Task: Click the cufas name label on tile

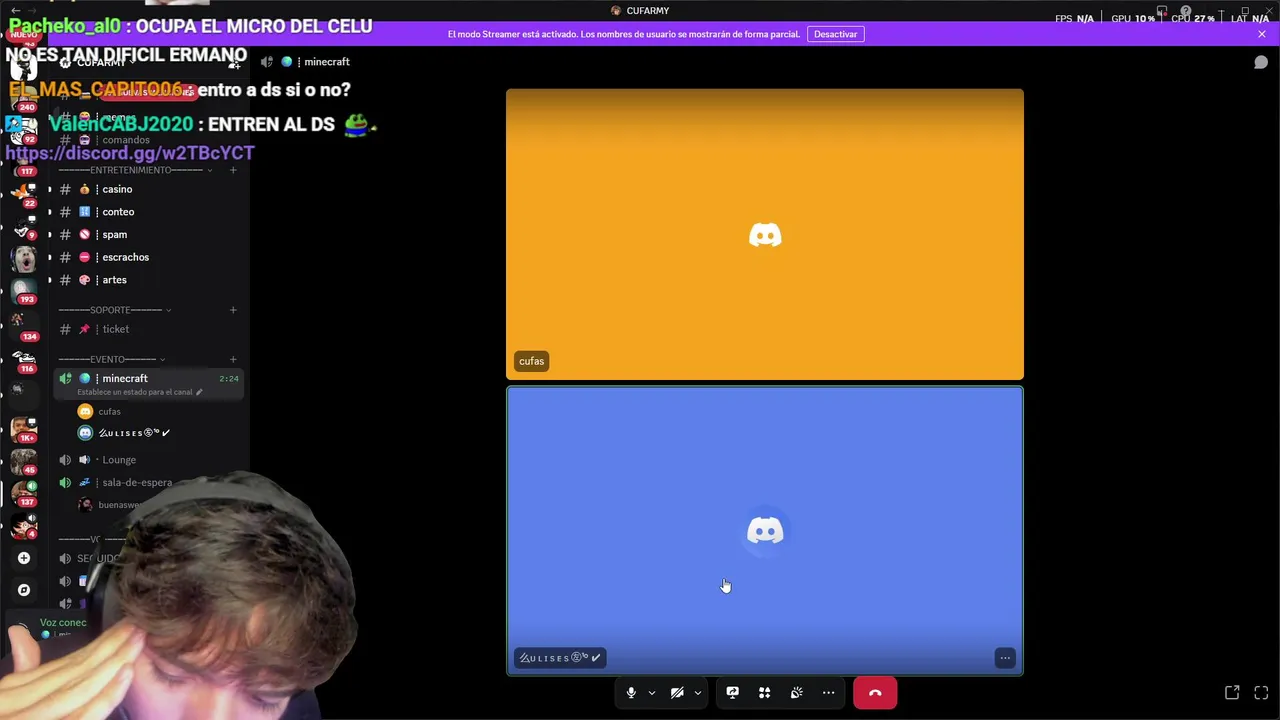Action: [531, 361]
